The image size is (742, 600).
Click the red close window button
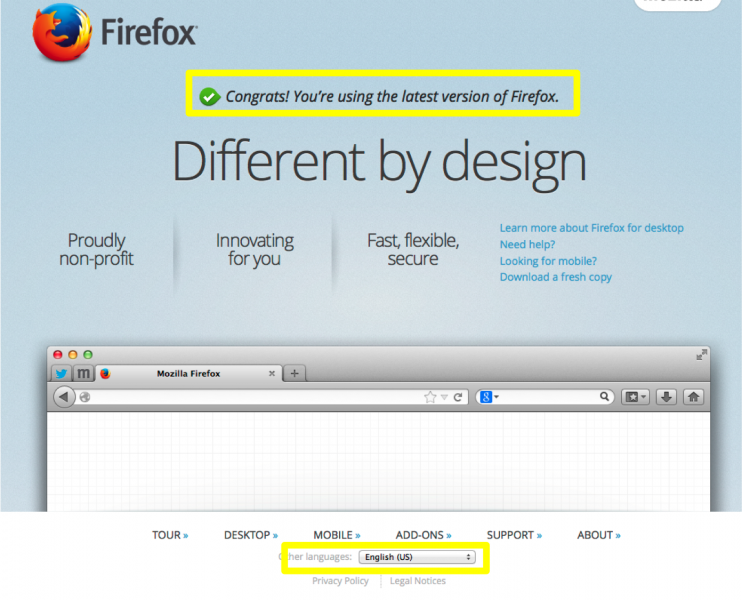pos(58,354)
